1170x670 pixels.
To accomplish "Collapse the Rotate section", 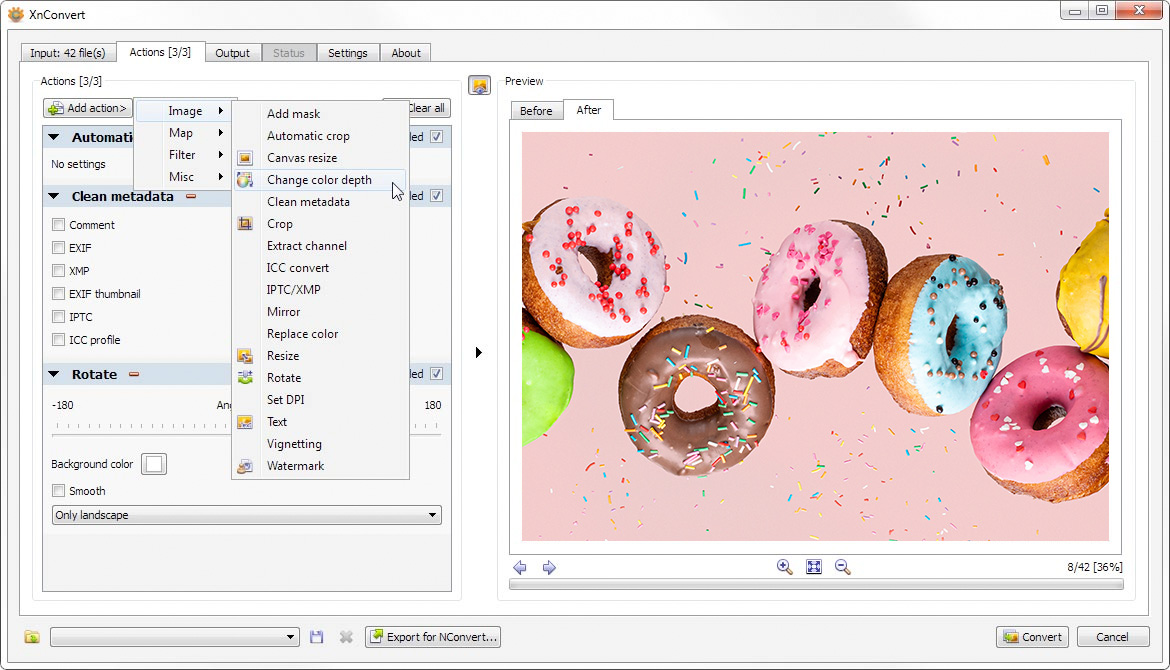I will 54,374.
